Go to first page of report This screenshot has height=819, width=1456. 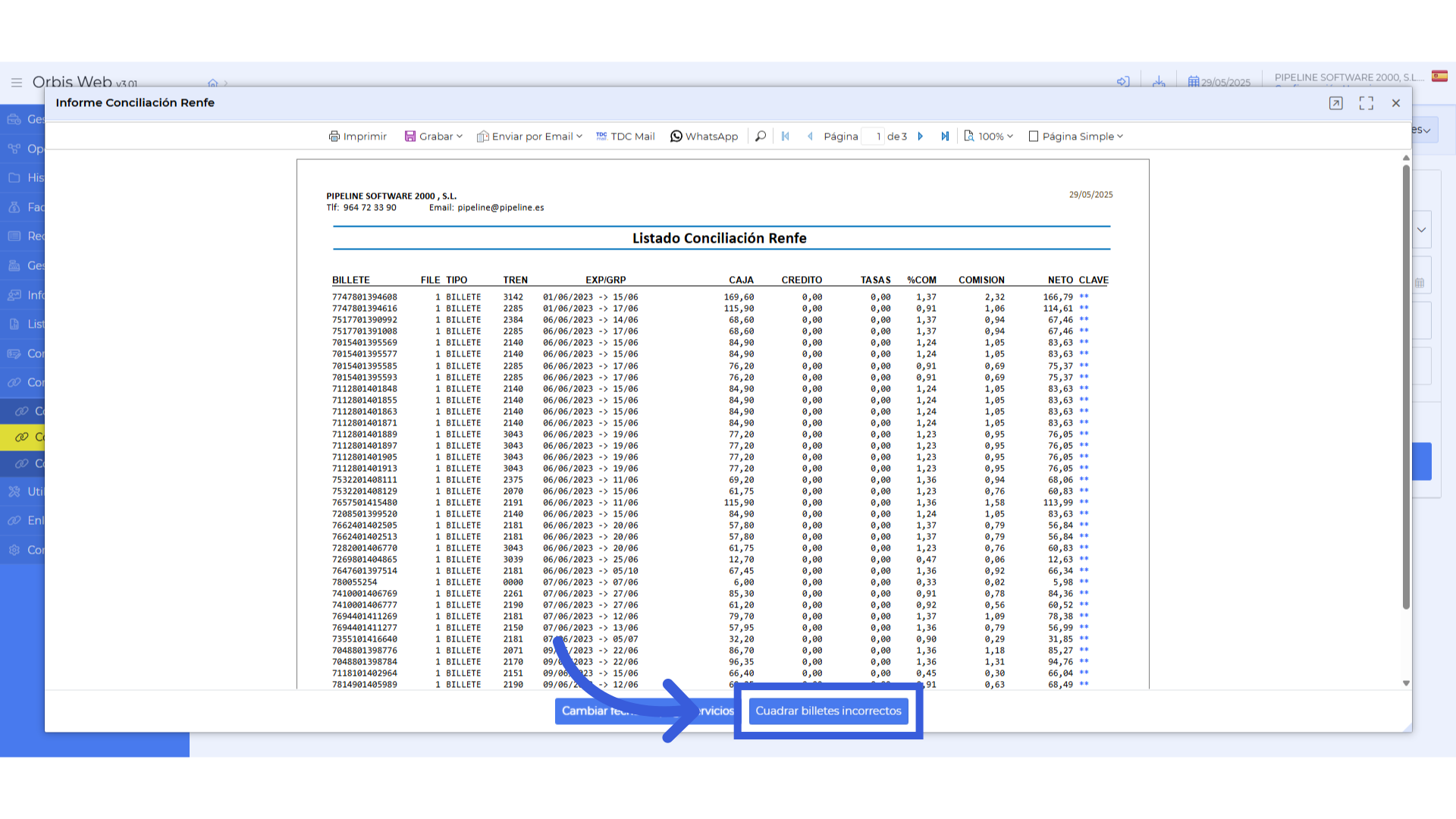(x=786, y=136)
